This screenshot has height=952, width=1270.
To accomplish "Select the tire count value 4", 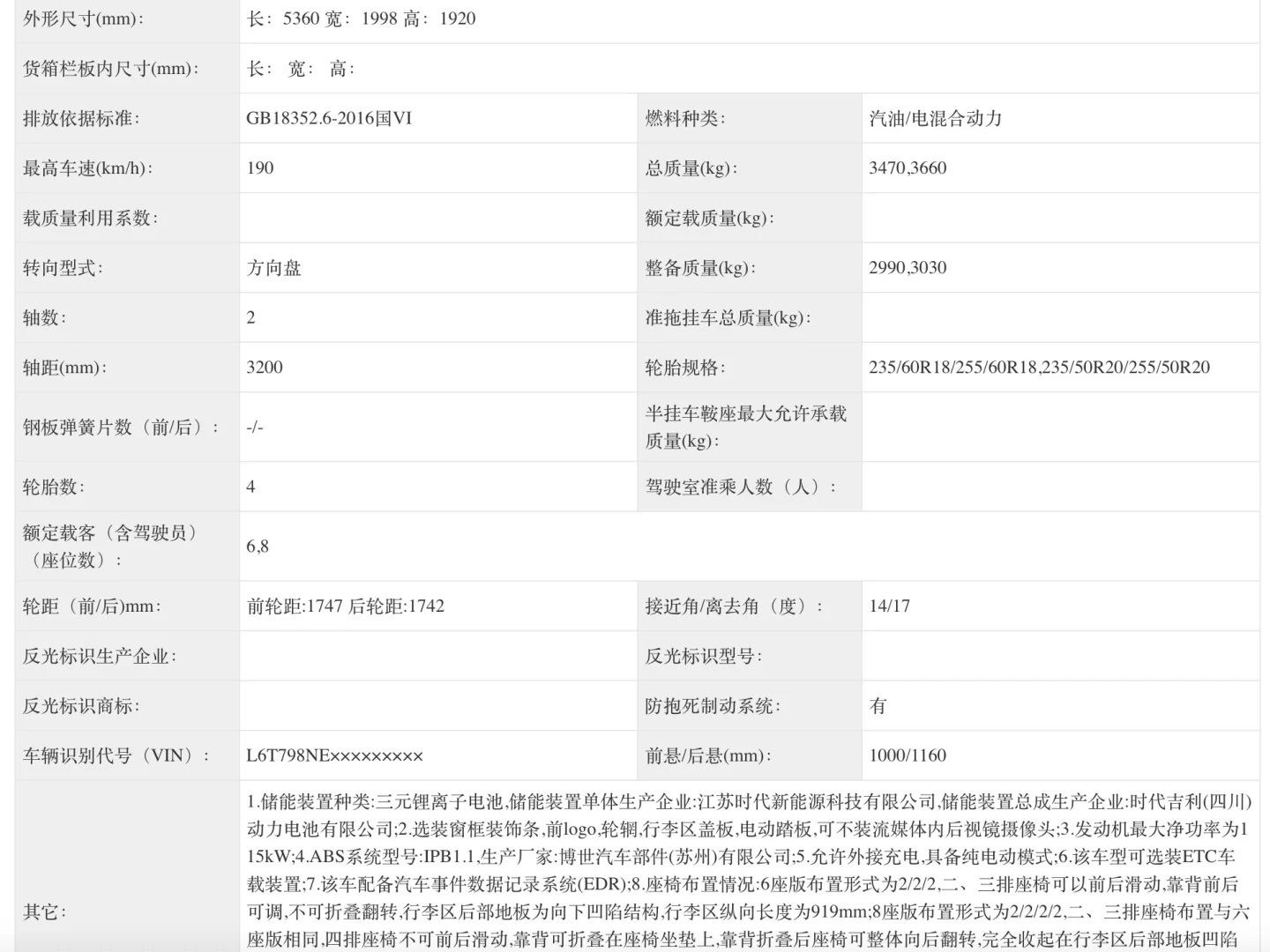I will coord(251,487).
